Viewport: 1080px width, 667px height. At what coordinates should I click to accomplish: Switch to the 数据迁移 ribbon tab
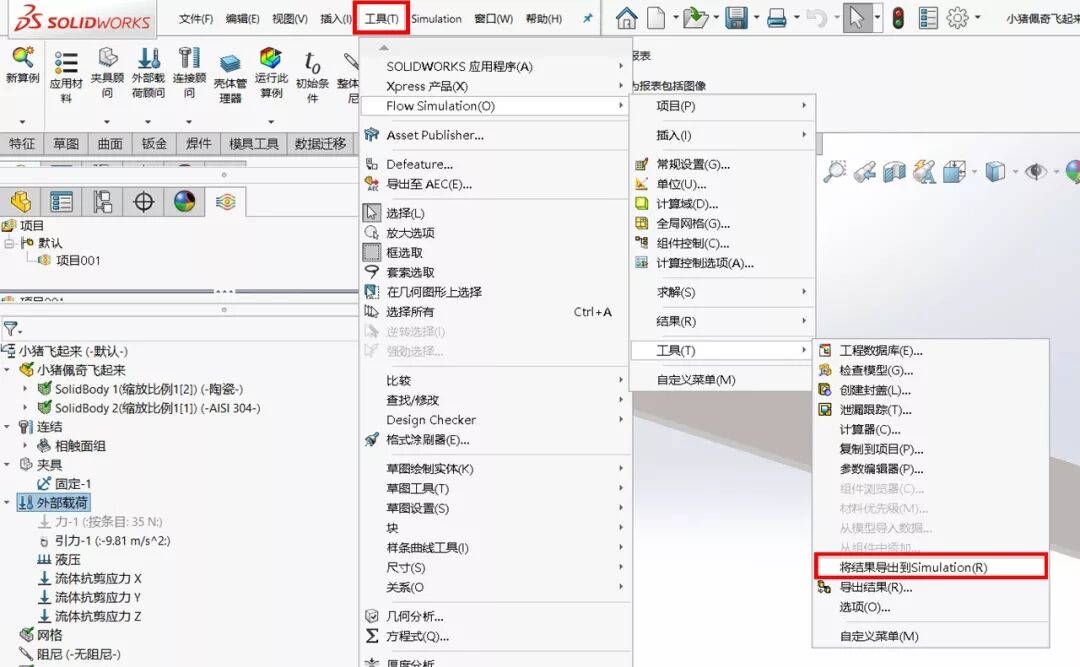[x=320, y=143]
